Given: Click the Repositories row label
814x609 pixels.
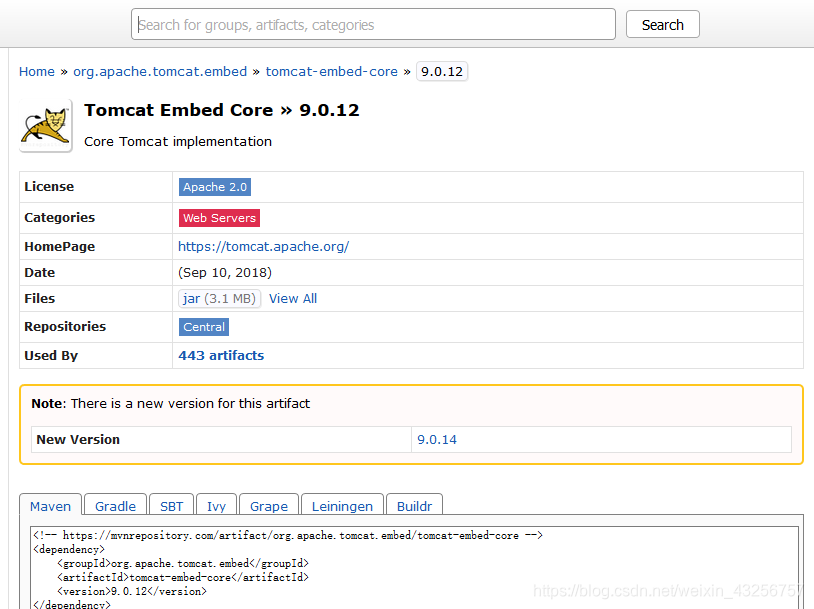Looking at the screenshot, I should (x=65, y=327).
